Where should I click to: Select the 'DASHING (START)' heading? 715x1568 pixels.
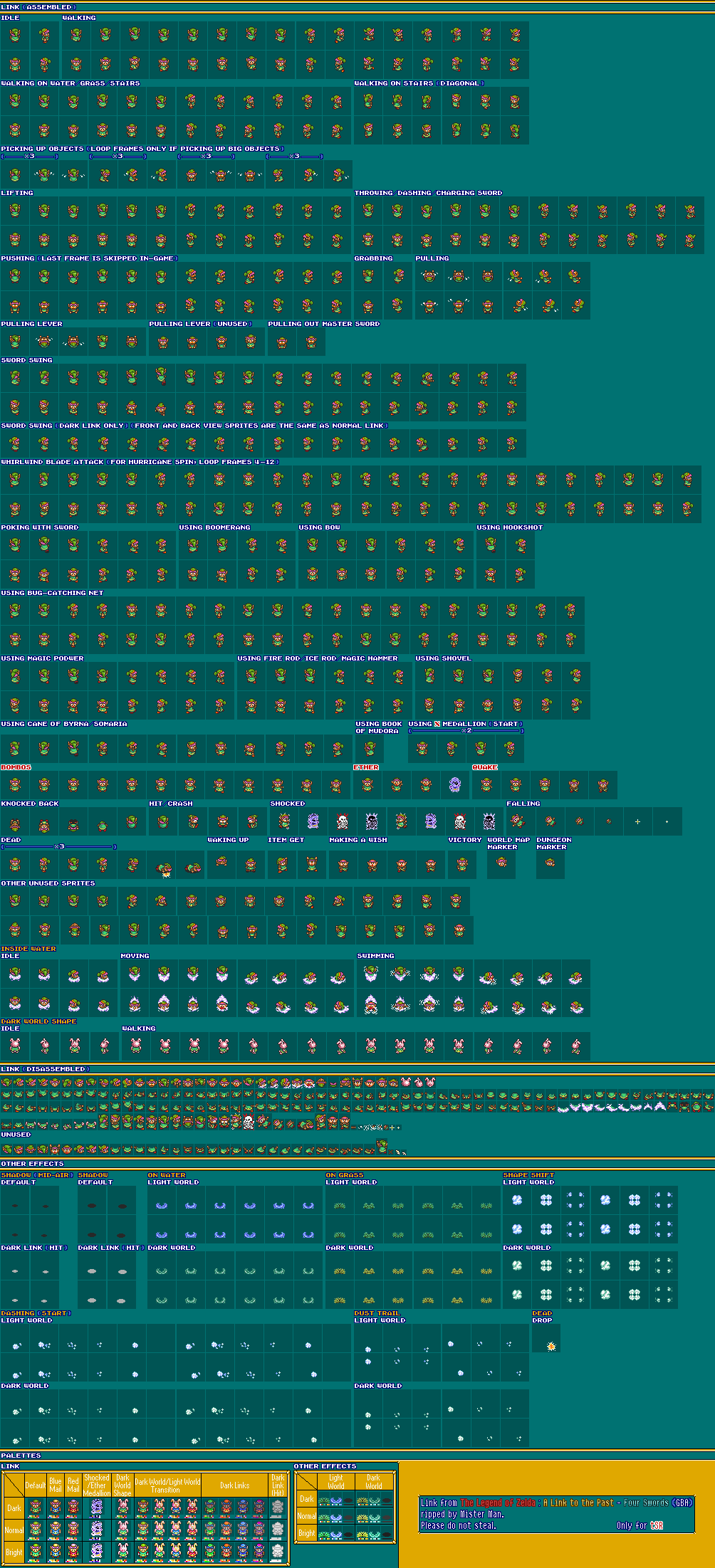pyautogui.click(x=36, y=1313)
